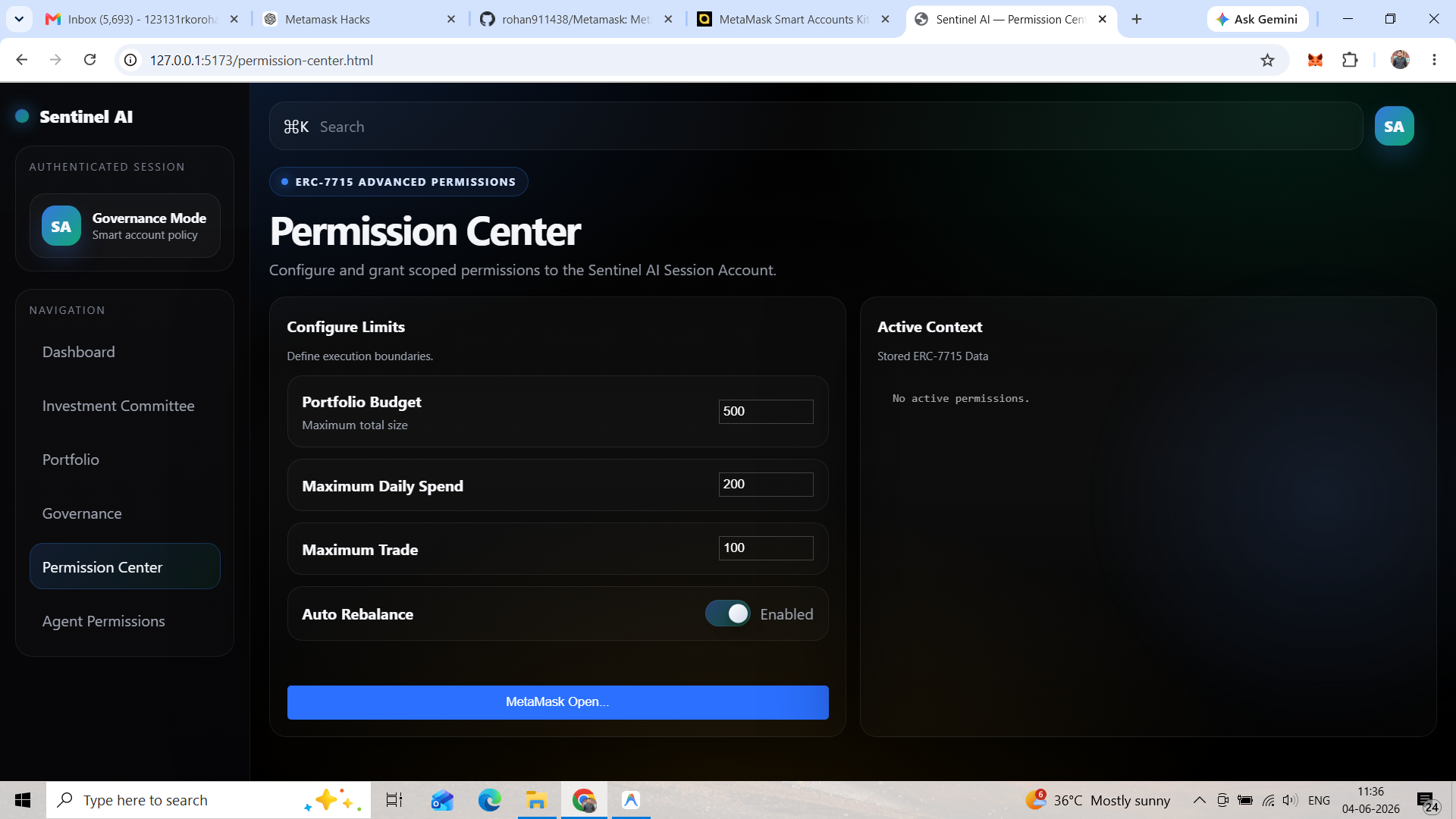The width and height of the screenshot is (1456, 819).
Task: Open the weather widget showing 36°C
Action: tap(1098, 800)
